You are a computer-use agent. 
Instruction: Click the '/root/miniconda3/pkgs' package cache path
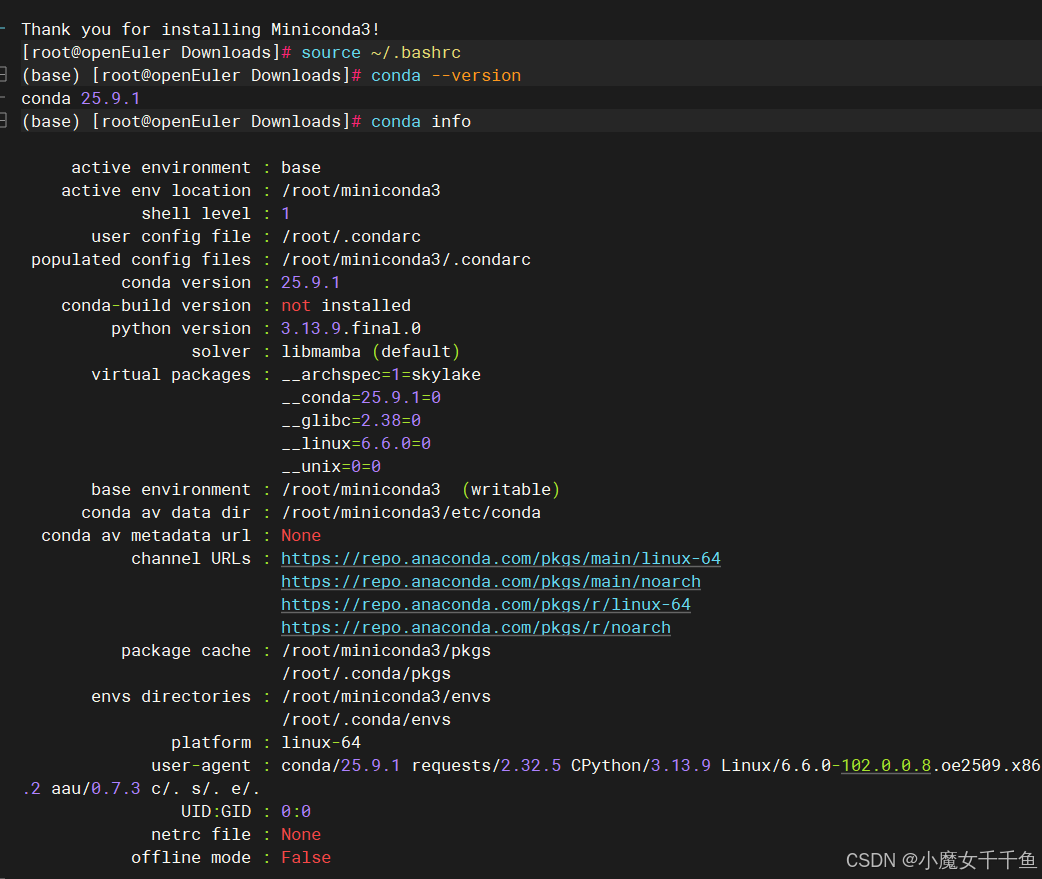click(x=386, y=650)
